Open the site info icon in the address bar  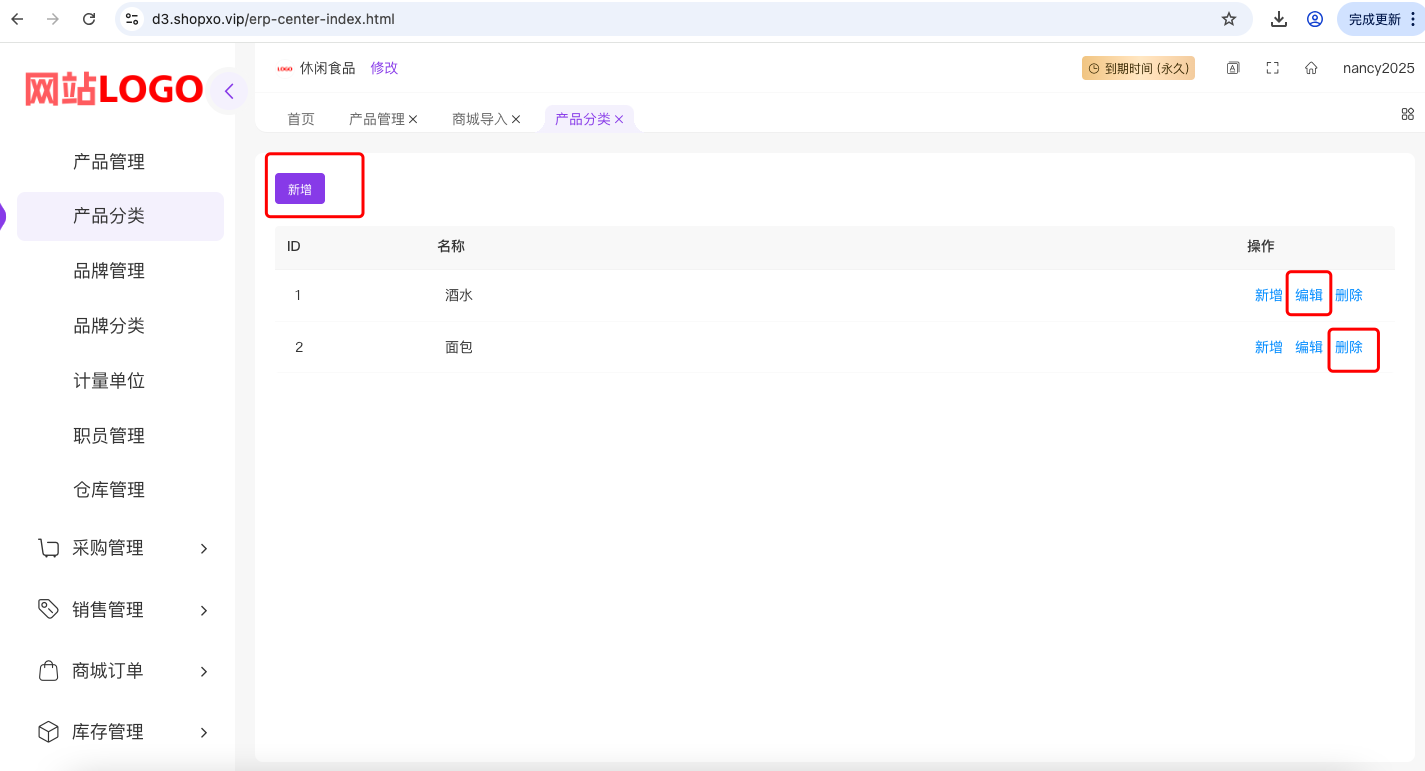coord(132,19)
